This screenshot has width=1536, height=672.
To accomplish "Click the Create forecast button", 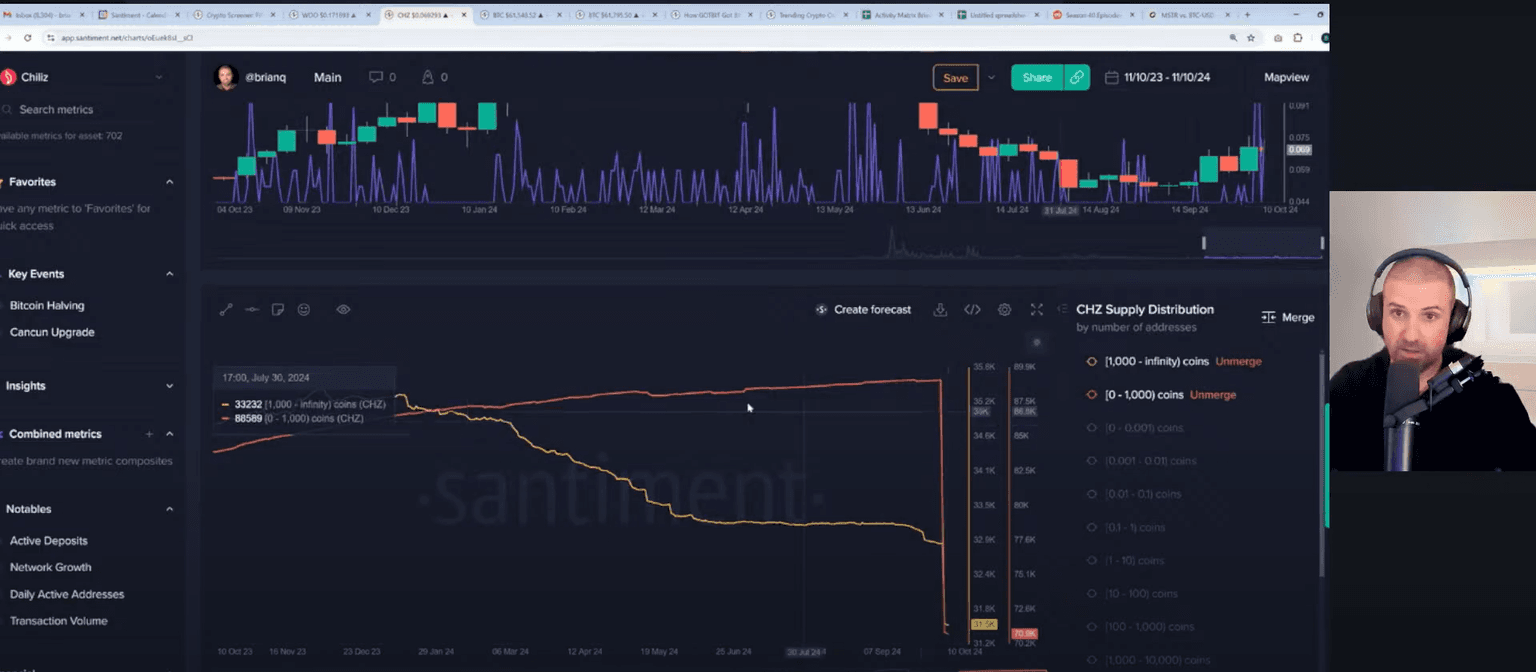I will (863, 310).
